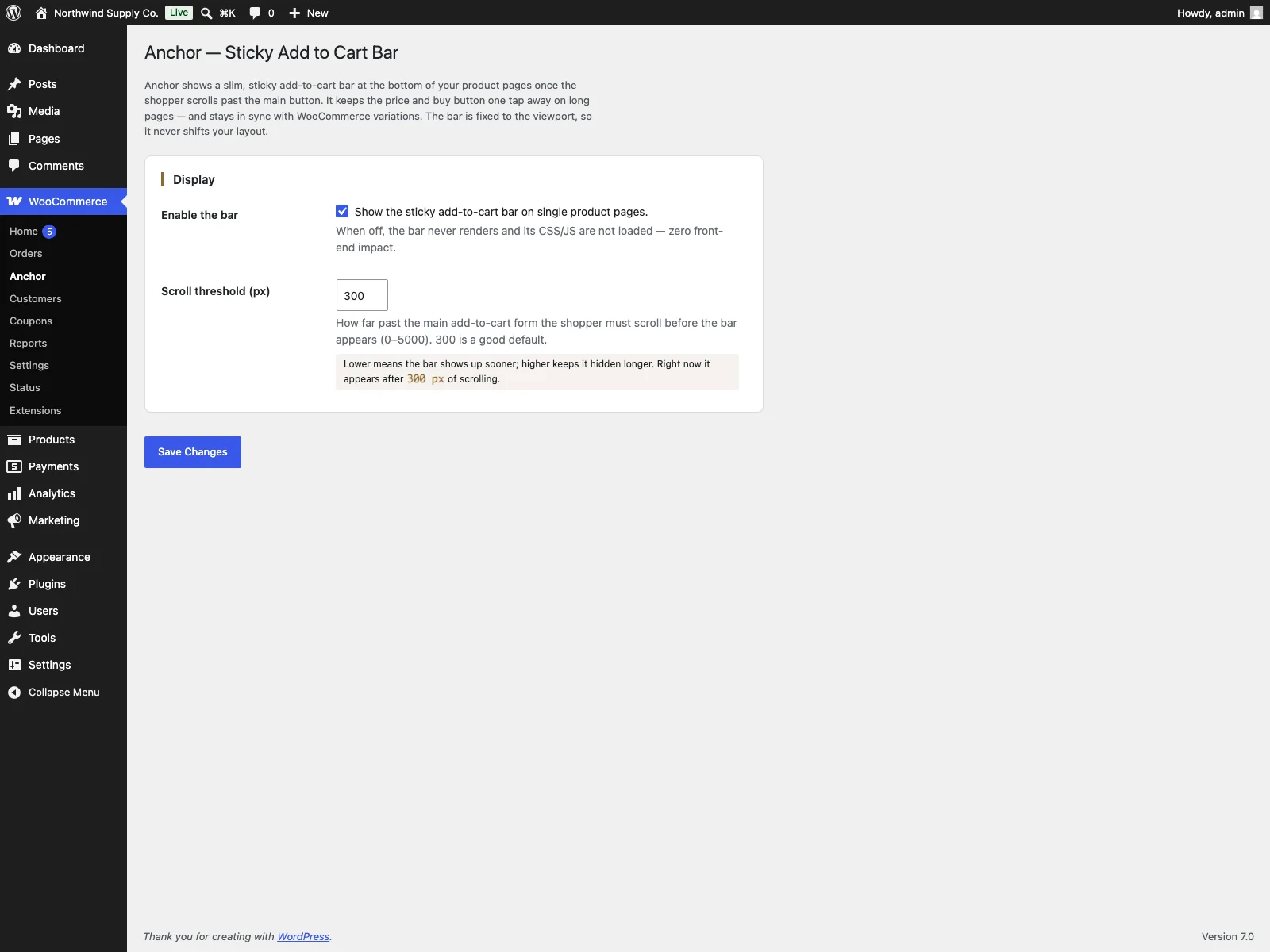
Task: Click the Comments icon in sidebar
Action: coord(14,166)
